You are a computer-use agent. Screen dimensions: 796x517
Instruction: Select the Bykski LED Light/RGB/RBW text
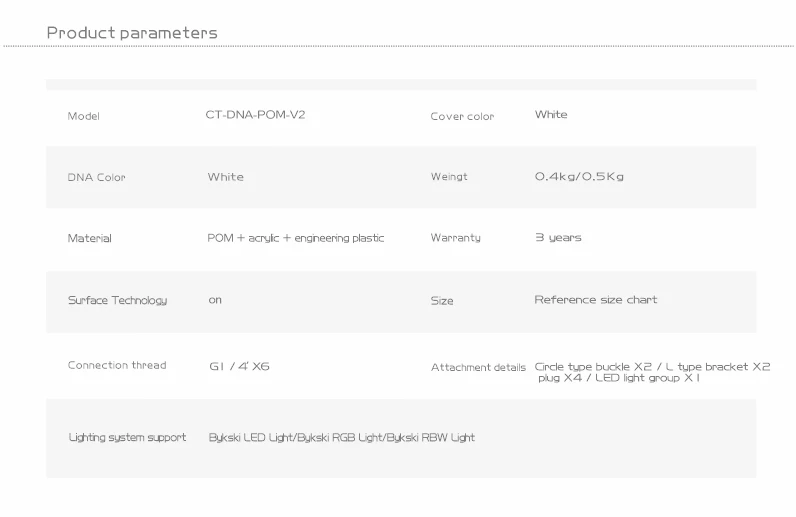pos(342,438)
